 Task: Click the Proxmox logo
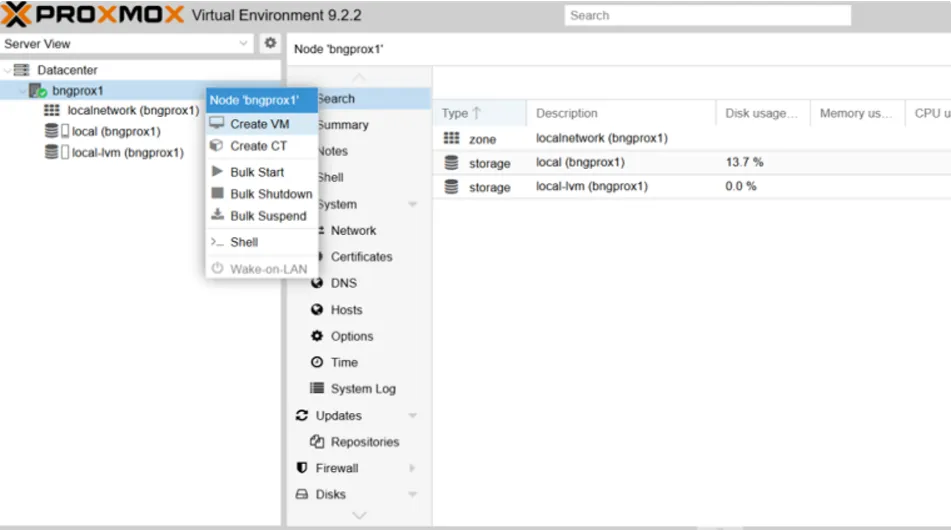(92, 15)
